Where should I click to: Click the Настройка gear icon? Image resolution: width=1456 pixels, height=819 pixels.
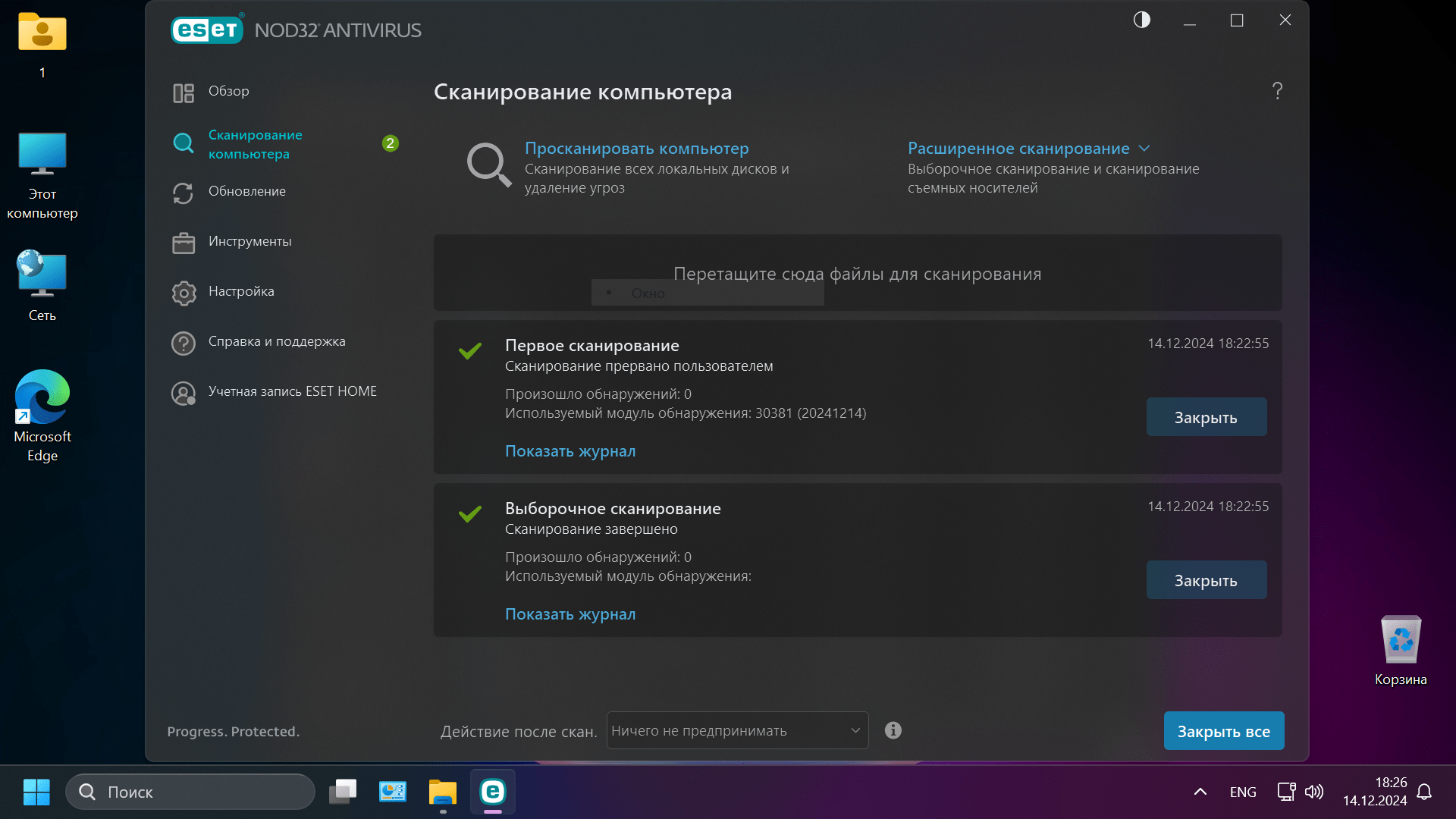pos(184,293)
